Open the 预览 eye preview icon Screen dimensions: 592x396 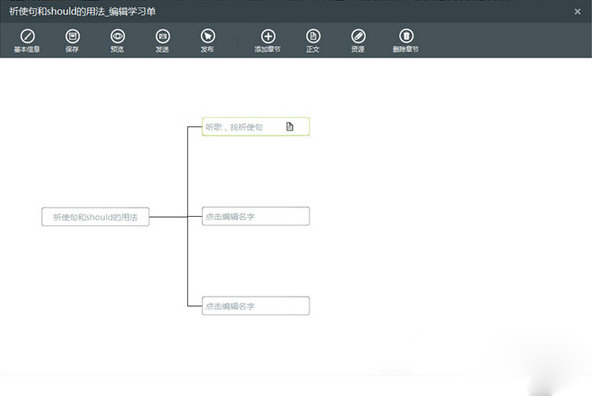[x=117, y=36]
